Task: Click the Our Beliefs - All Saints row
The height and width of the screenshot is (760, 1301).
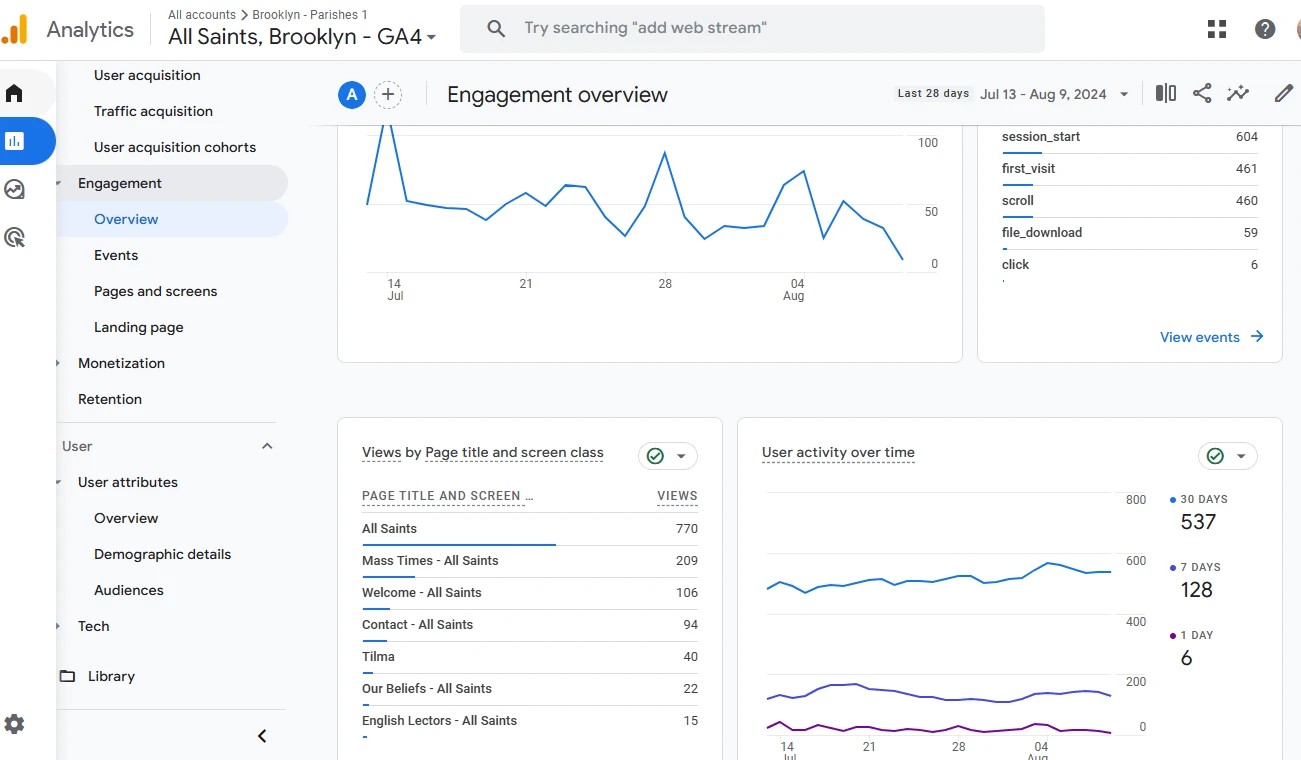Action: [x=530, y=689]
